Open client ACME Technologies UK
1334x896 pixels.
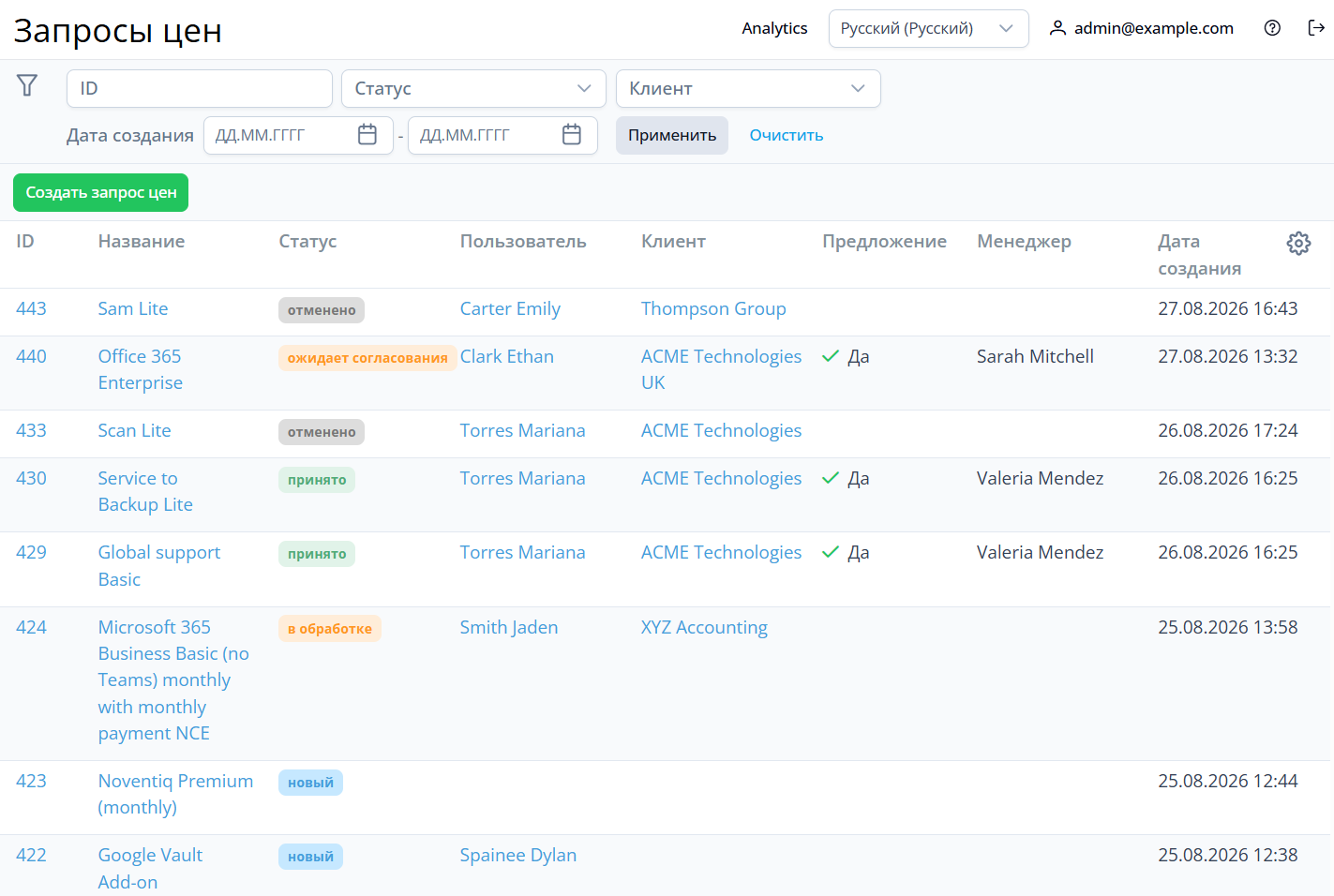pyautogui.click(x=721, y=369)
